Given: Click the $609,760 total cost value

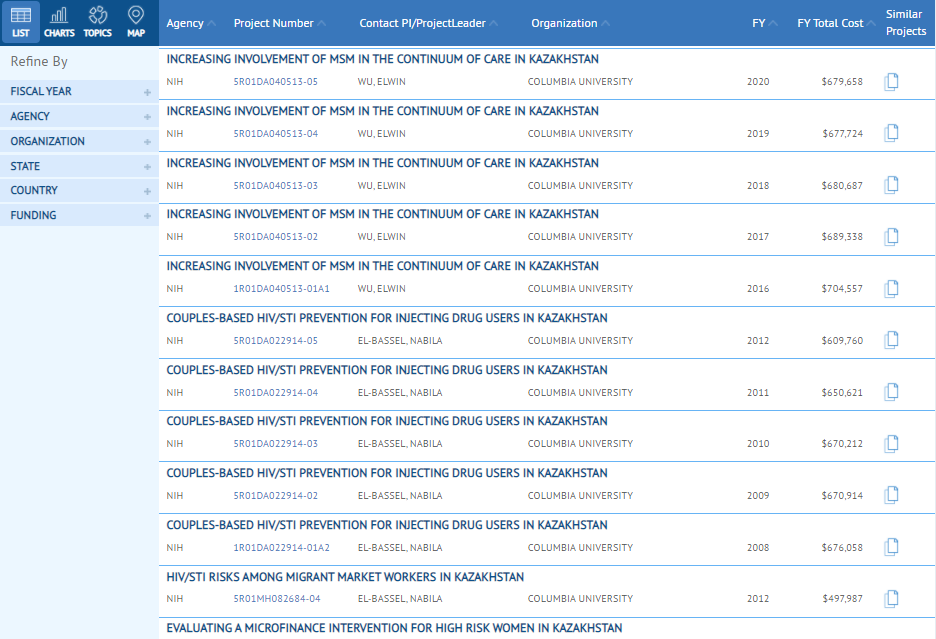Looking at the screenshot, I should point(842,341).
